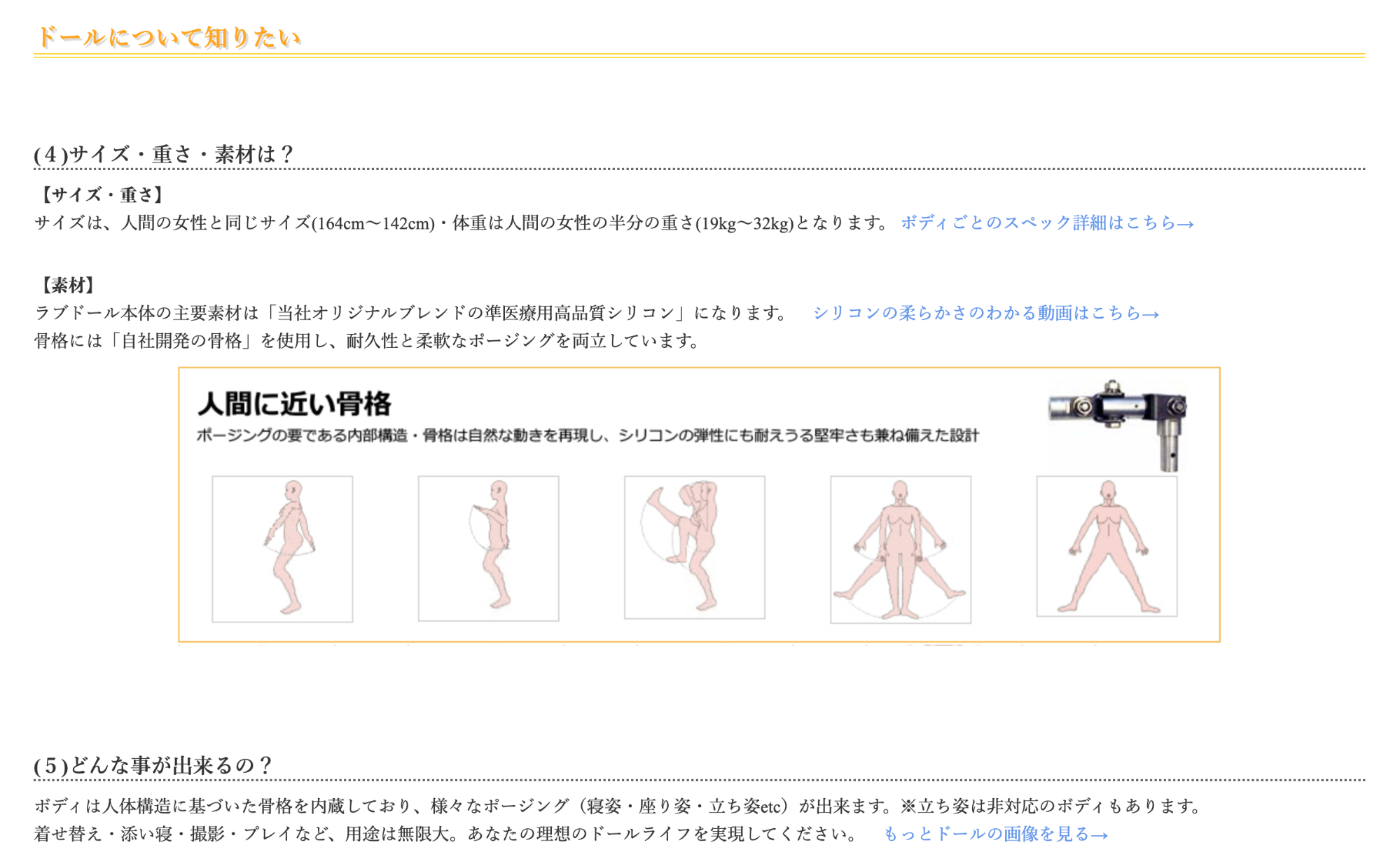Screen dimensions: 1400x866
Task: Click the fourth pose figure, legs spreading arcs
Action: [901, 550]
